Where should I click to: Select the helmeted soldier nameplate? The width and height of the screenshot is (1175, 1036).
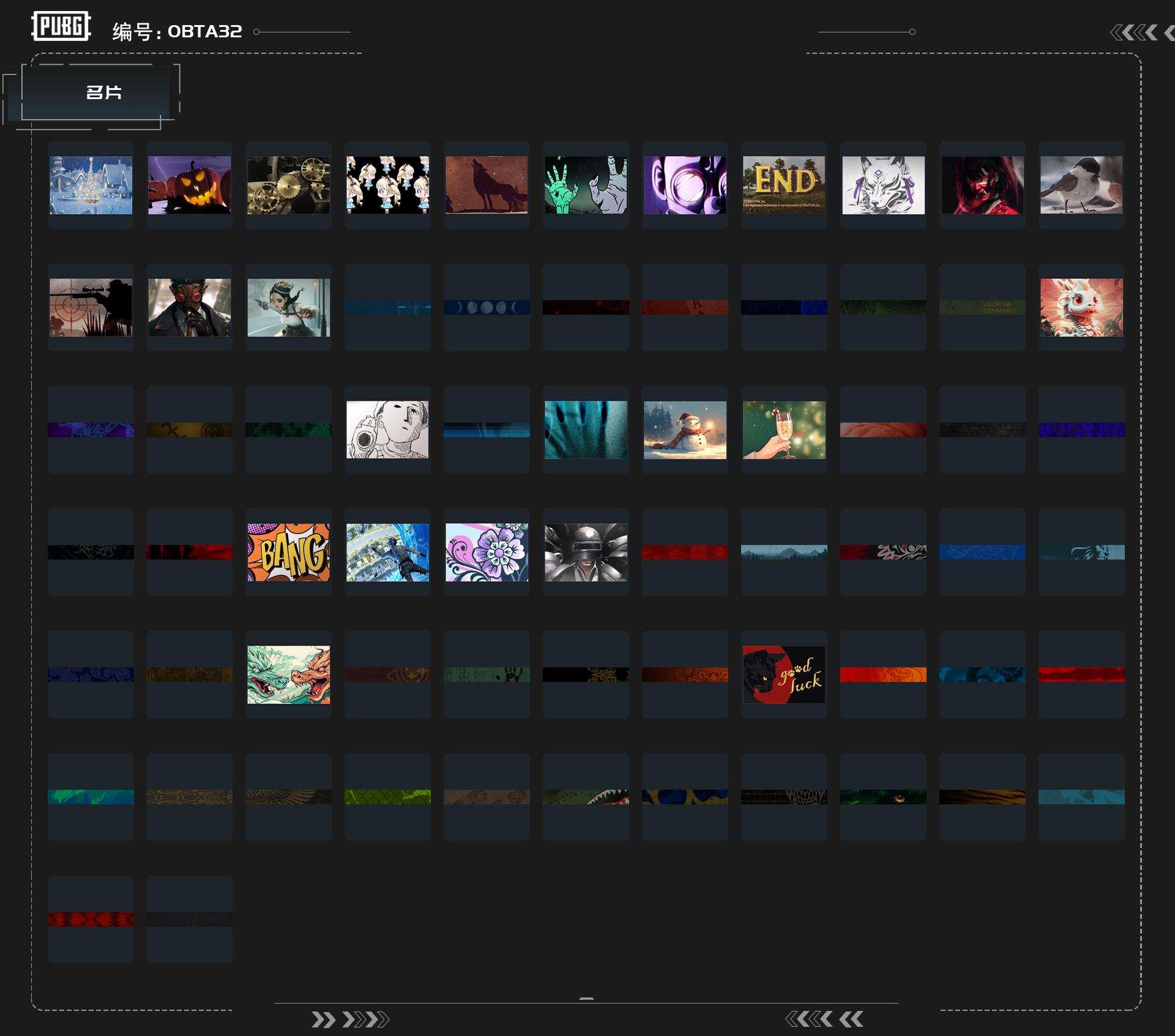(586, 552)
